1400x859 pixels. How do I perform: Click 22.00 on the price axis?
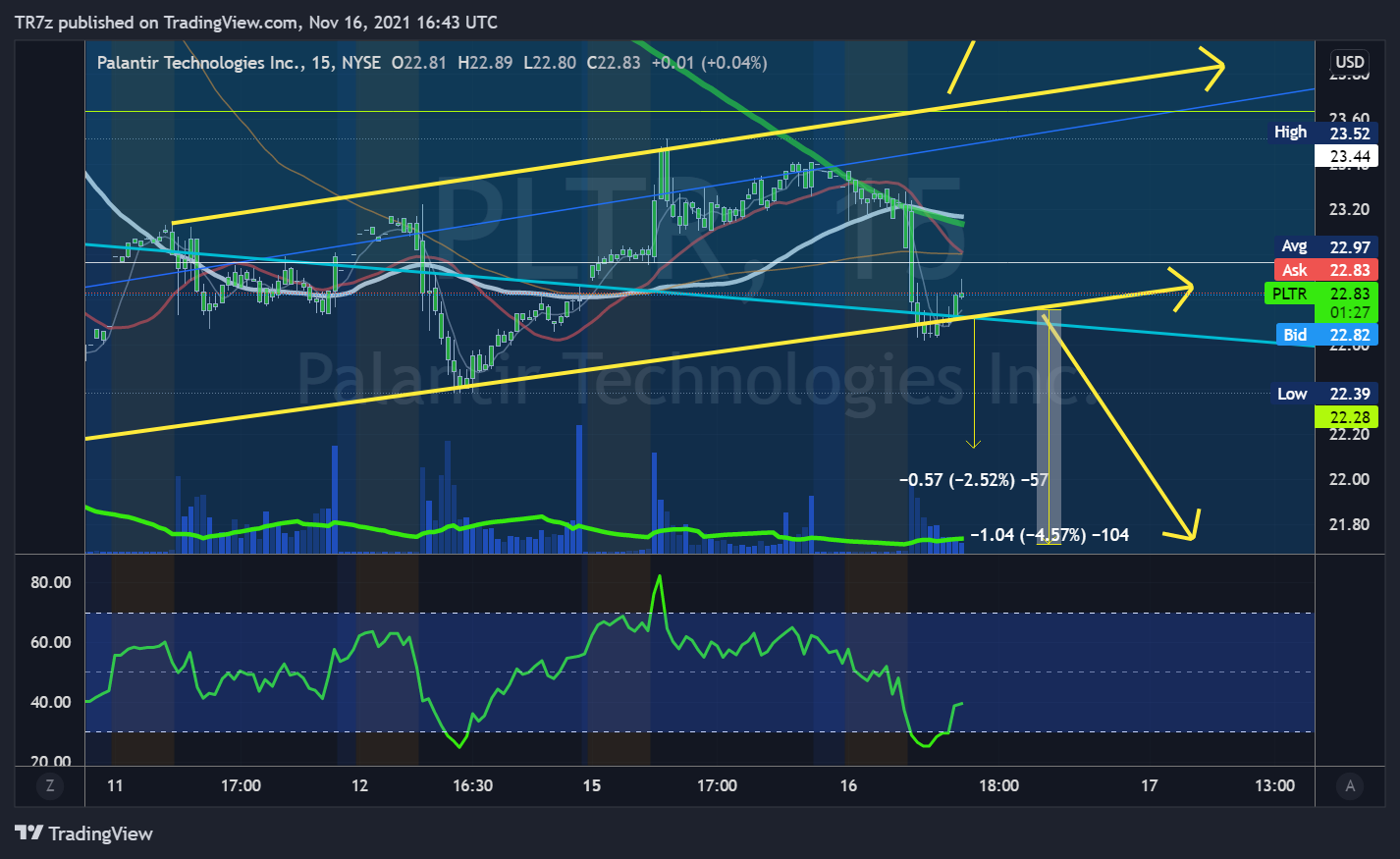click(1349, 479)
